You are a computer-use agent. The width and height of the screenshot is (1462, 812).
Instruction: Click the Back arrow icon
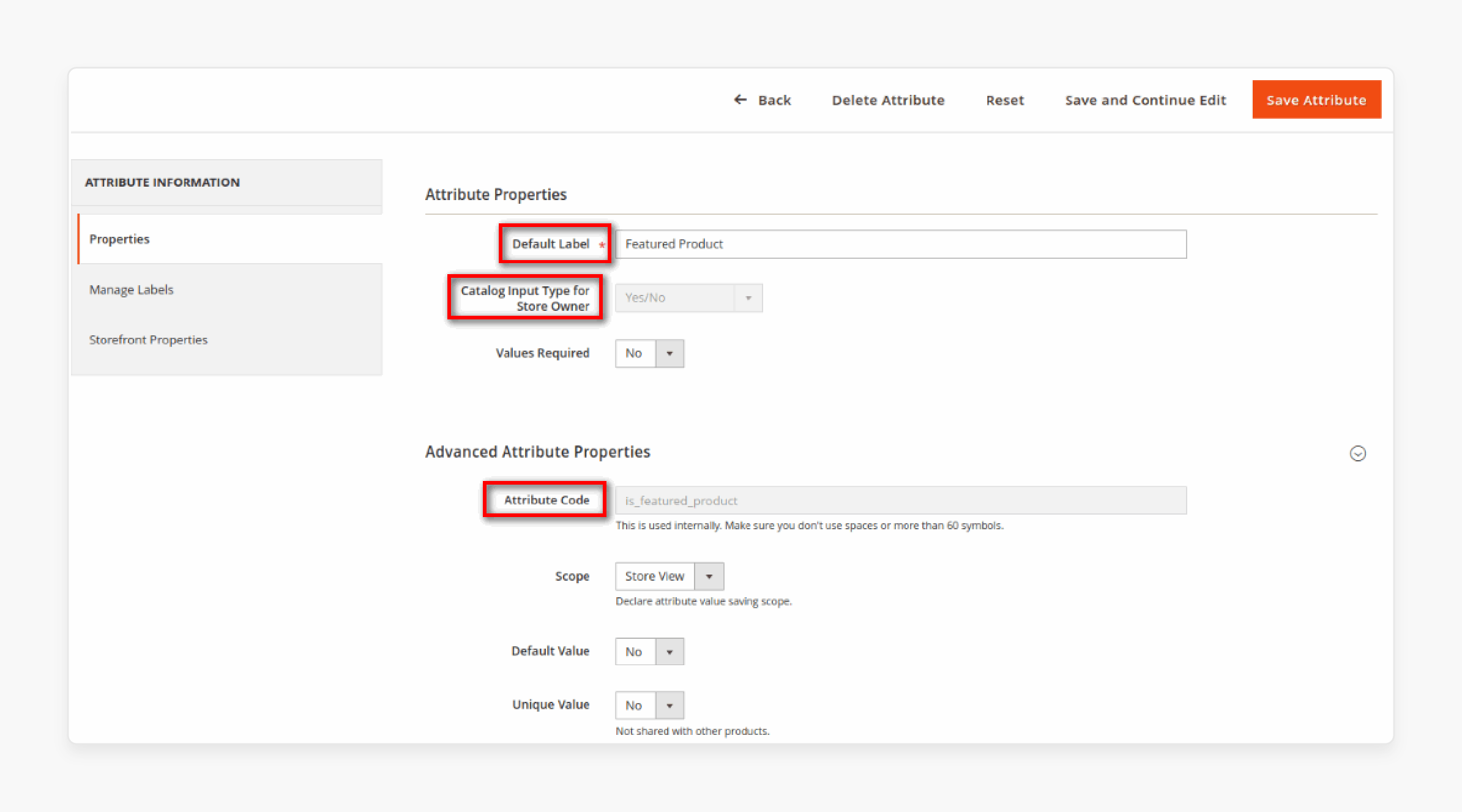[x=740, y=100]
